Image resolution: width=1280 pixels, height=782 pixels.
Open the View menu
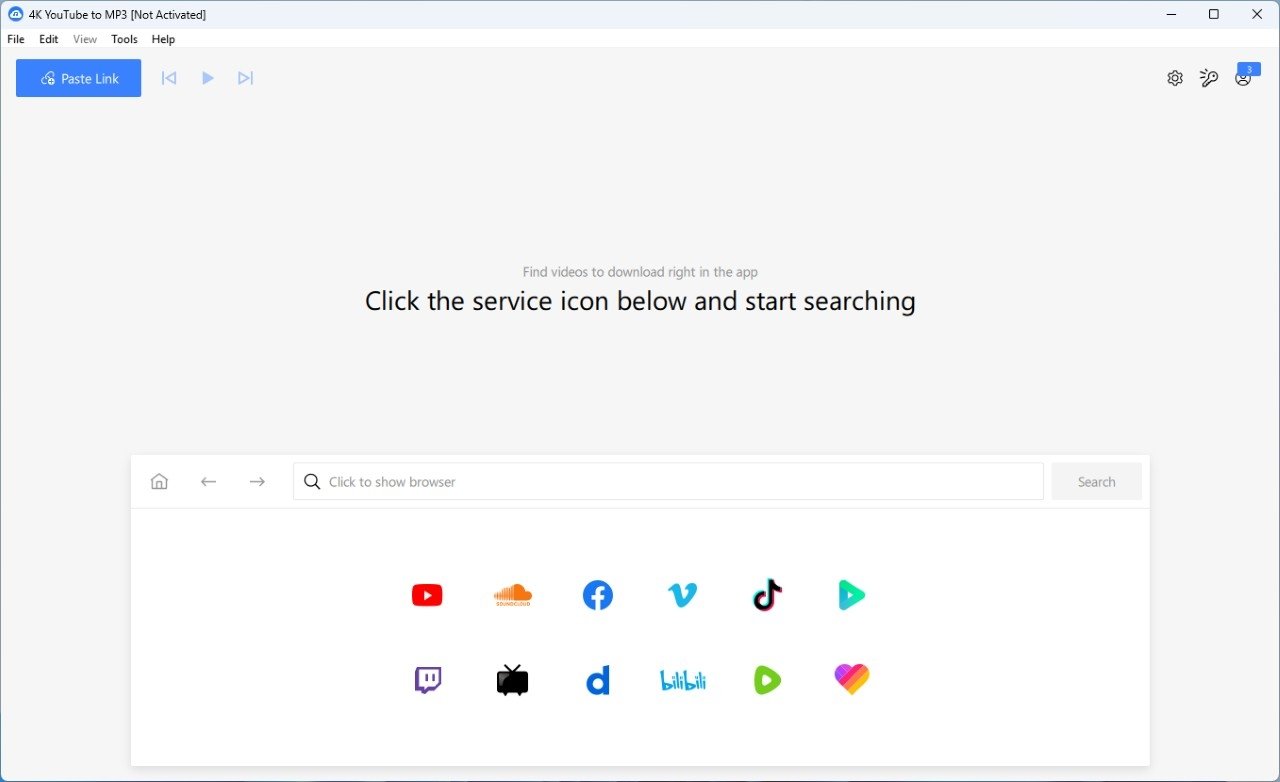pos(85,39)
